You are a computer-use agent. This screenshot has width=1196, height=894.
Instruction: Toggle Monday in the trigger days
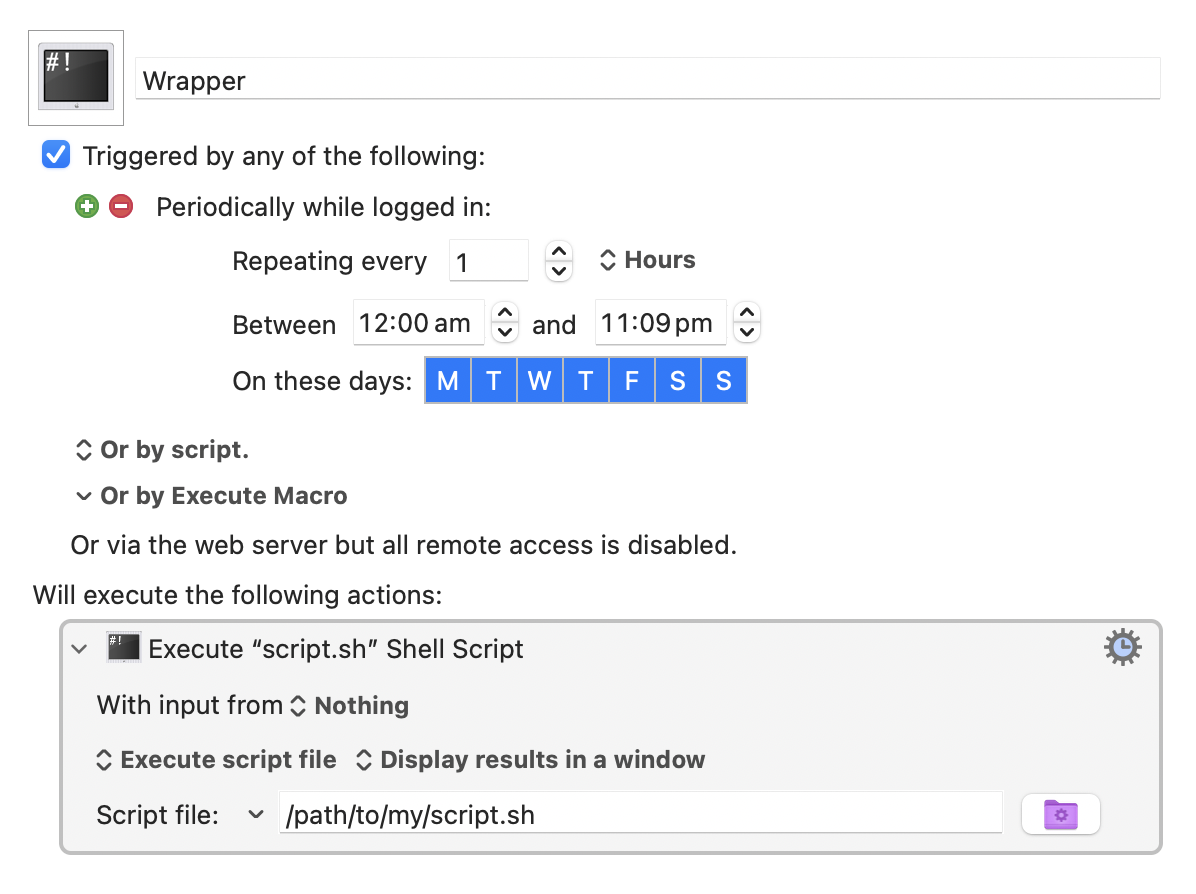[447, 380]
